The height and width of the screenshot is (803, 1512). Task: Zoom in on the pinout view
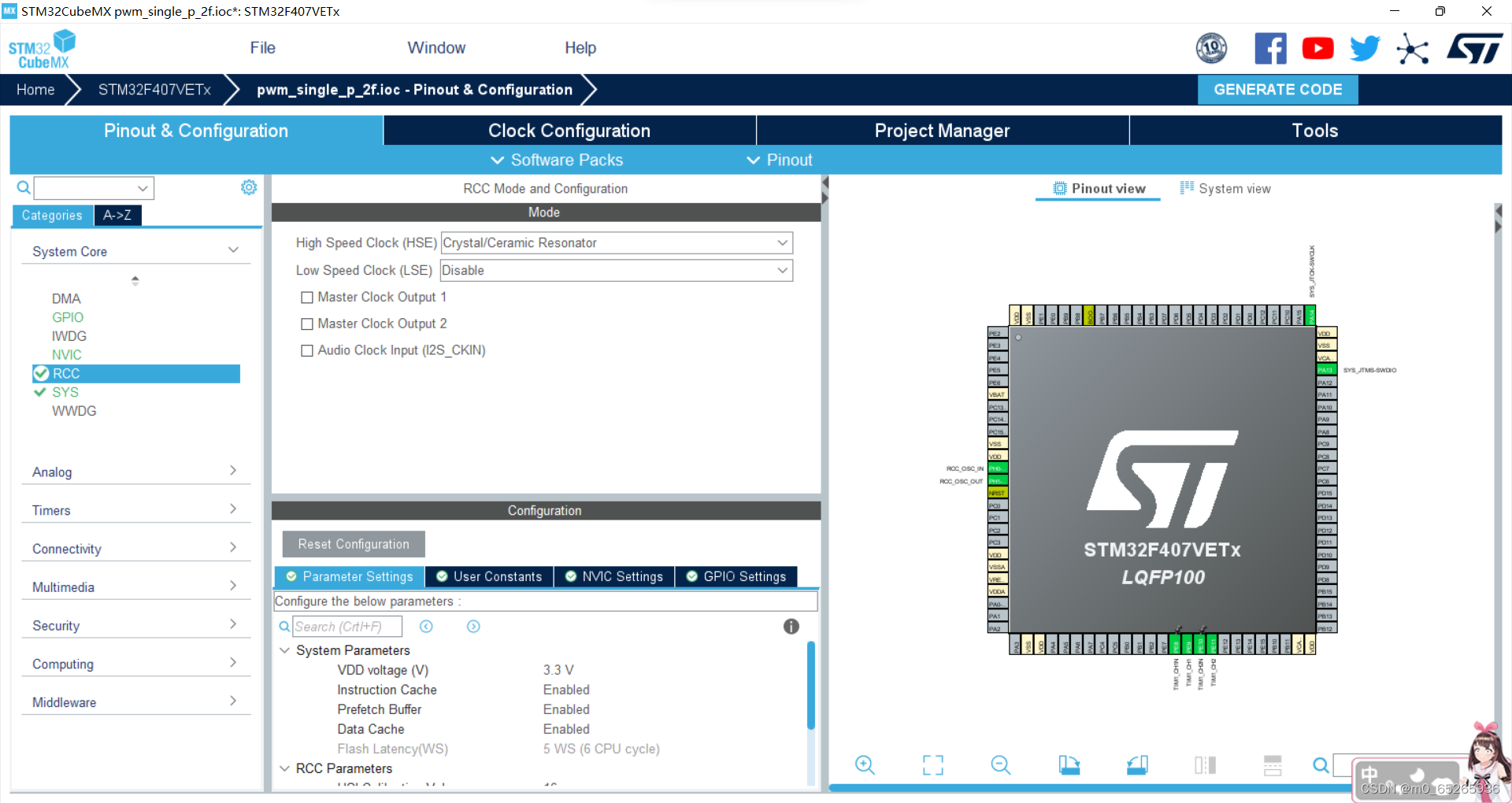[x=865, y=764]
